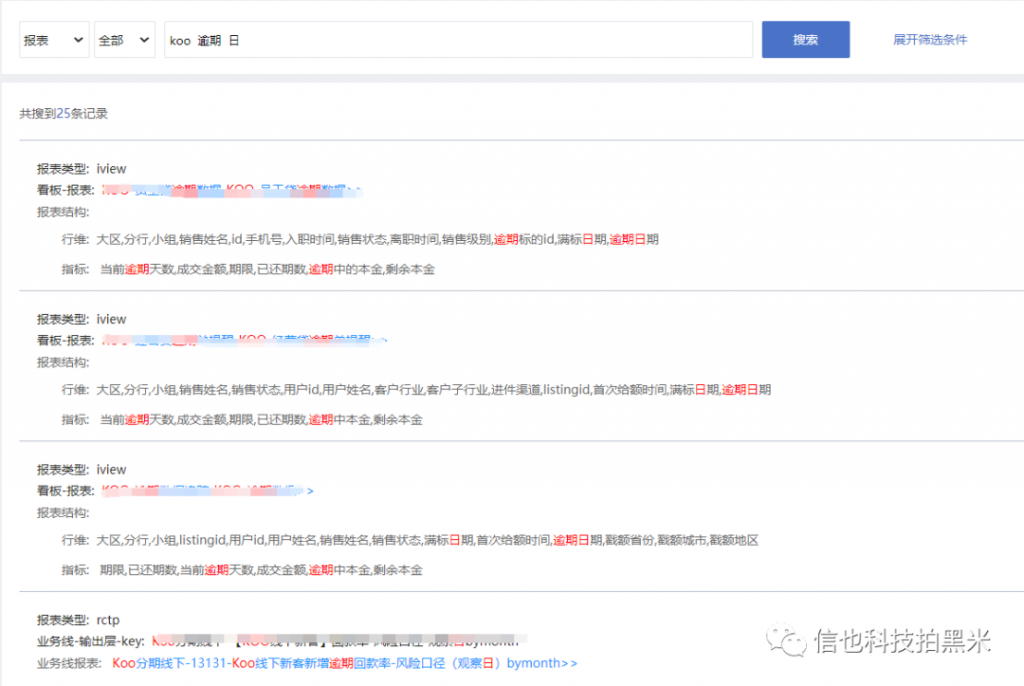Image resolution: width=1024 pixels, height=686 pixels.
Task: Click the 报表类型: rctp label
Action: 78,620
